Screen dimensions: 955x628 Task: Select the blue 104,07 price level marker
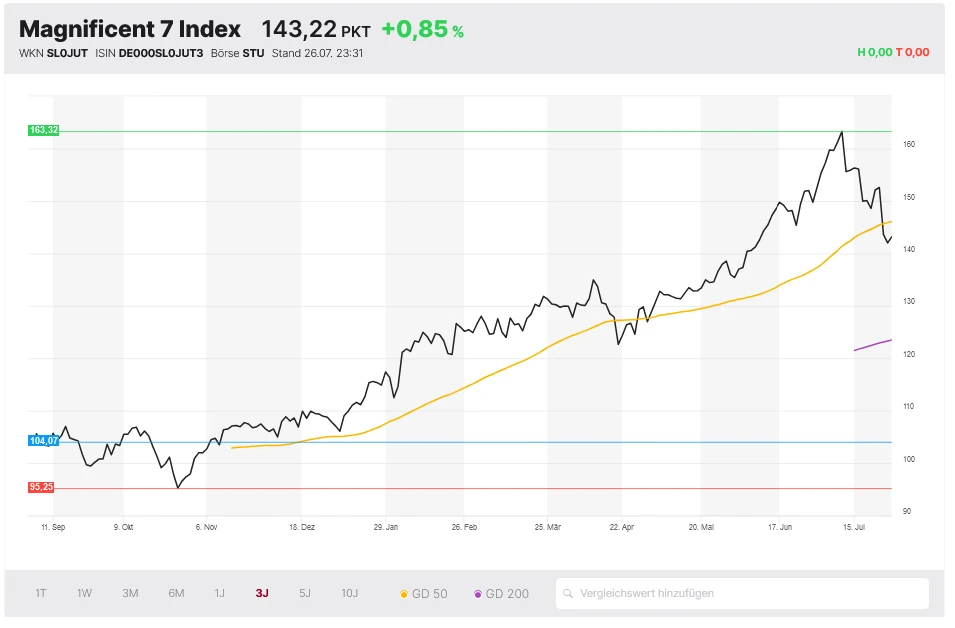point(42,440)
